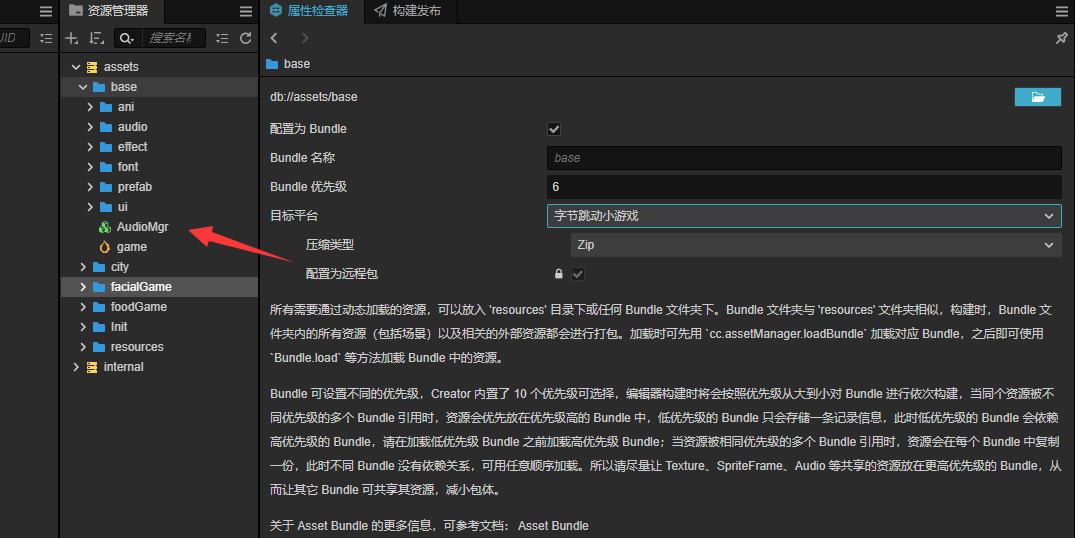The width and height of the screenshot is (1076, 538).
Task: Select the effect folder row
Action: point(159,147)
